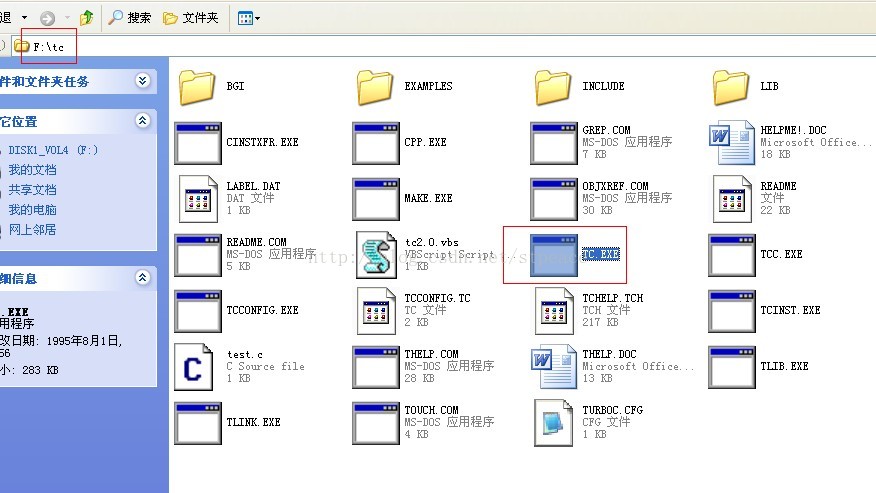Click the TC.EXE file name label

pyautogui.click(x=601, y=254)
